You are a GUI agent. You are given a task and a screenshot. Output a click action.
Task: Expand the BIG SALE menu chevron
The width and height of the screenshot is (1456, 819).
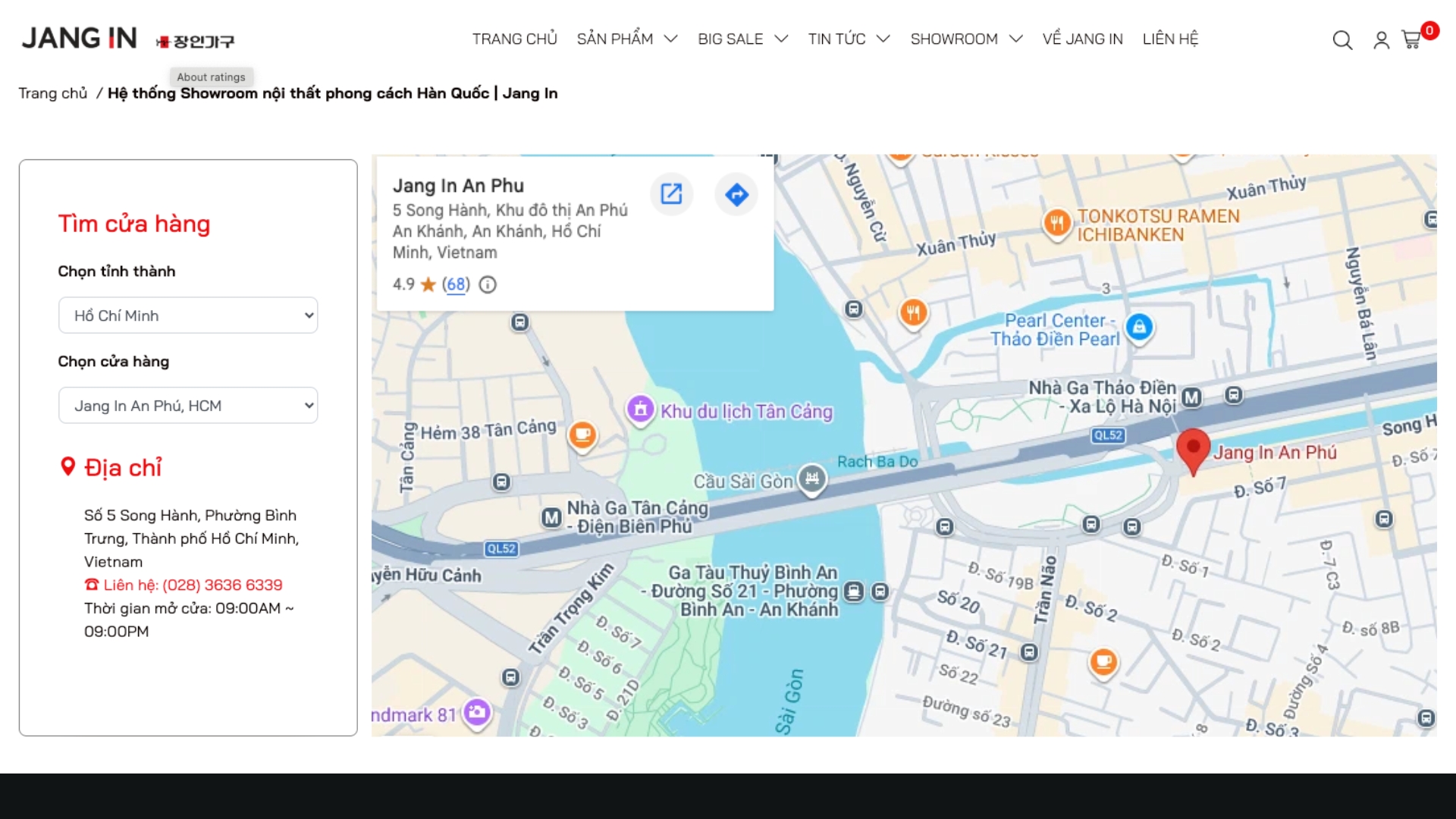781,39
